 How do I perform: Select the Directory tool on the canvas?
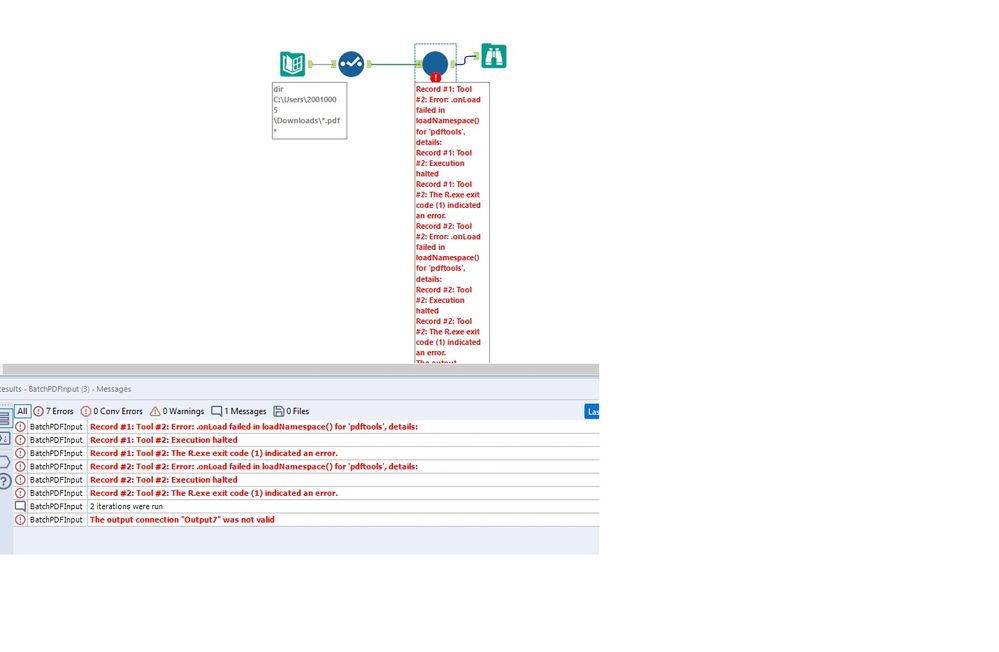coord(292,64)
